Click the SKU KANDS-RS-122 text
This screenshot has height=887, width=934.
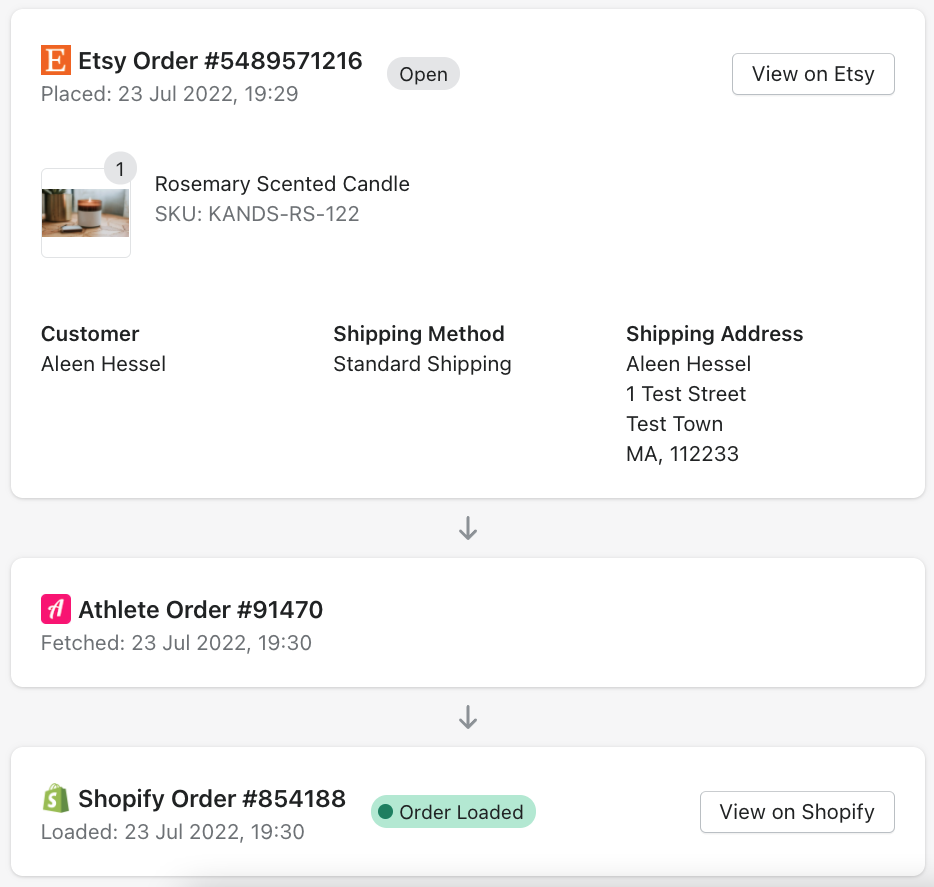pos(257,213)
